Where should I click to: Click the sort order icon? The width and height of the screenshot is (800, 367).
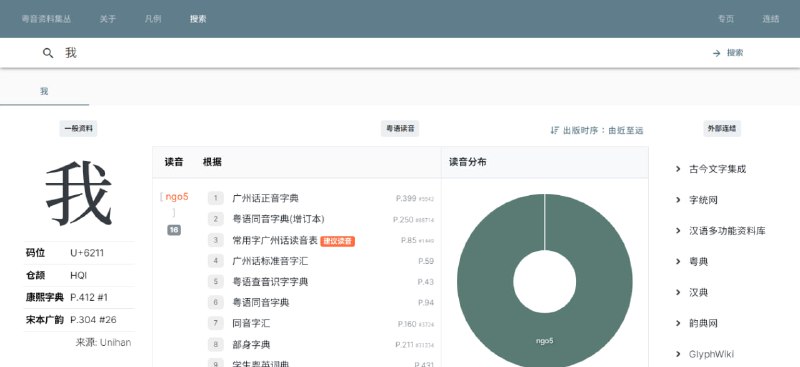click(x=555, y=130)
